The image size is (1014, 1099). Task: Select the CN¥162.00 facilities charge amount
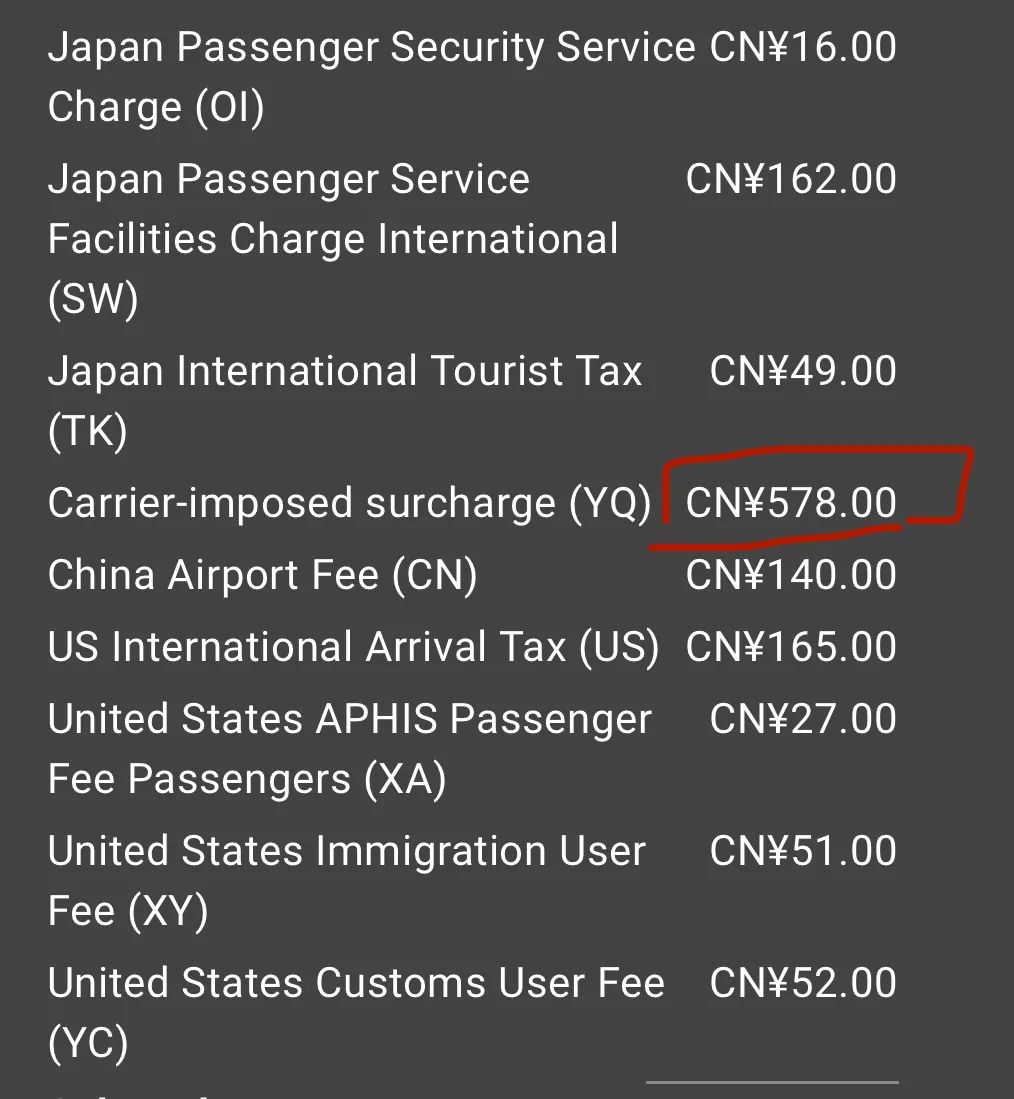790,179
